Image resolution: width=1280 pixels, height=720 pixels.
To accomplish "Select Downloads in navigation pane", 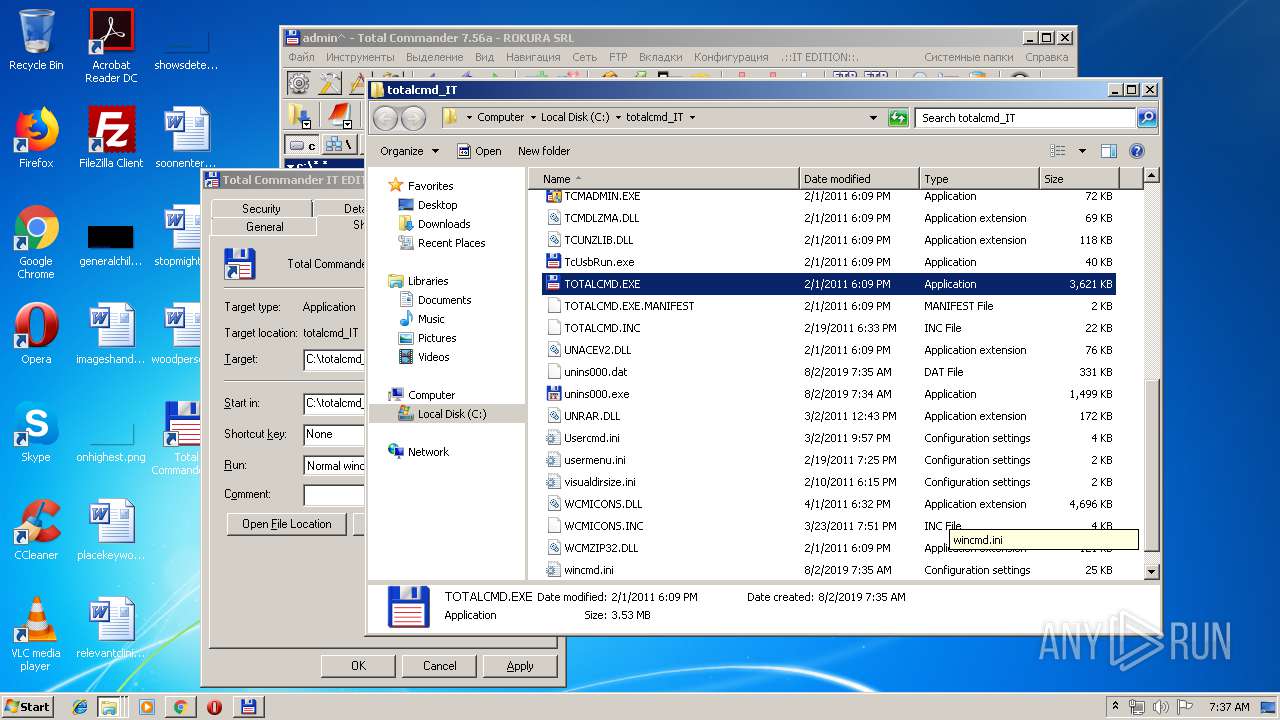I will [443, 224].
